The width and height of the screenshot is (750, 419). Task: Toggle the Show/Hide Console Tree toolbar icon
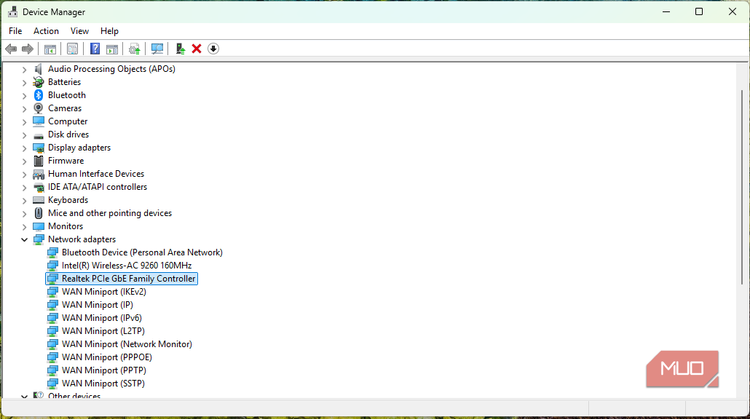(50, 49)
